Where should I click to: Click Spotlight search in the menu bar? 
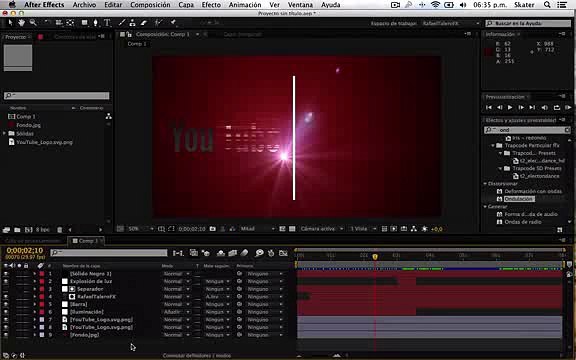click(x=547, y=5)
